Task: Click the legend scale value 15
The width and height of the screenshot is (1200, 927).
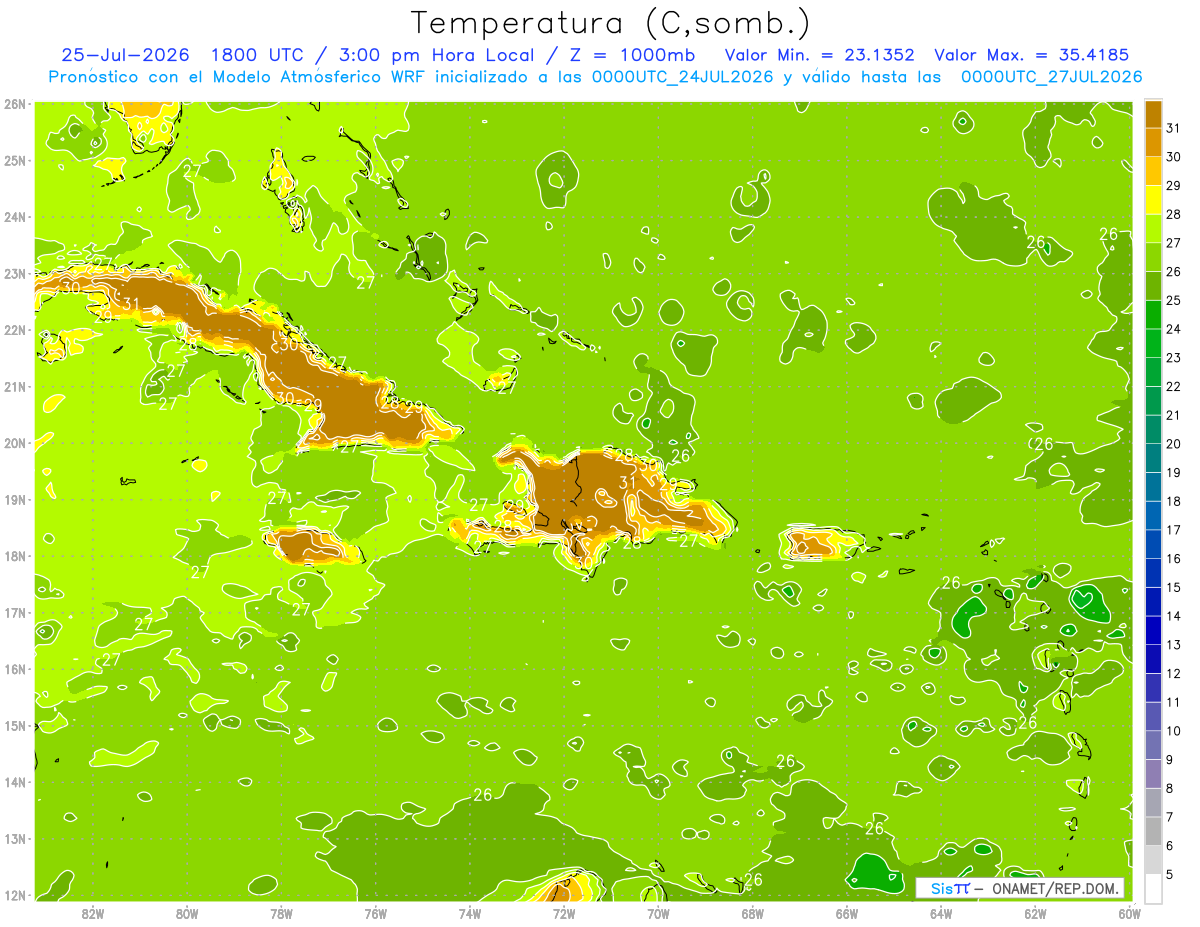Action: coord(1174,587)
